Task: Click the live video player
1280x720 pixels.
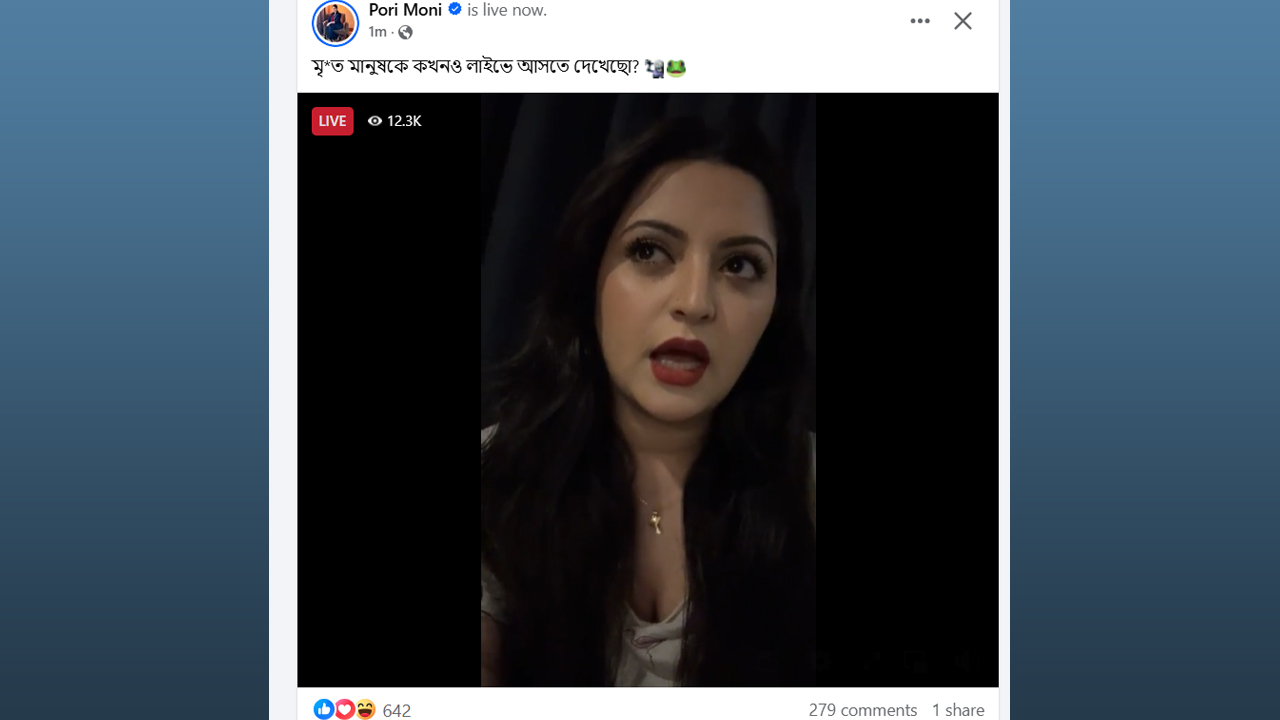Action: (x=648, y=400)
